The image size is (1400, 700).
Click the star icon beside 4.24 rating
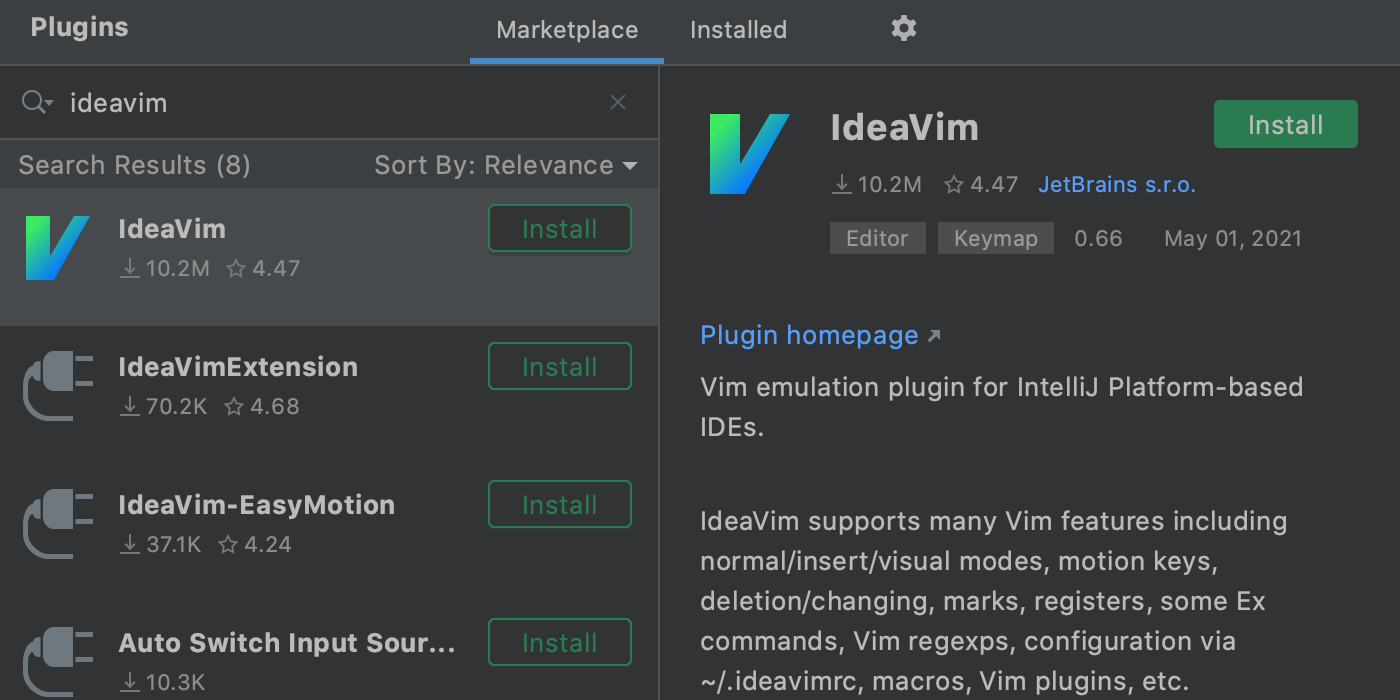pyautogui.click(x=228, y=544)
